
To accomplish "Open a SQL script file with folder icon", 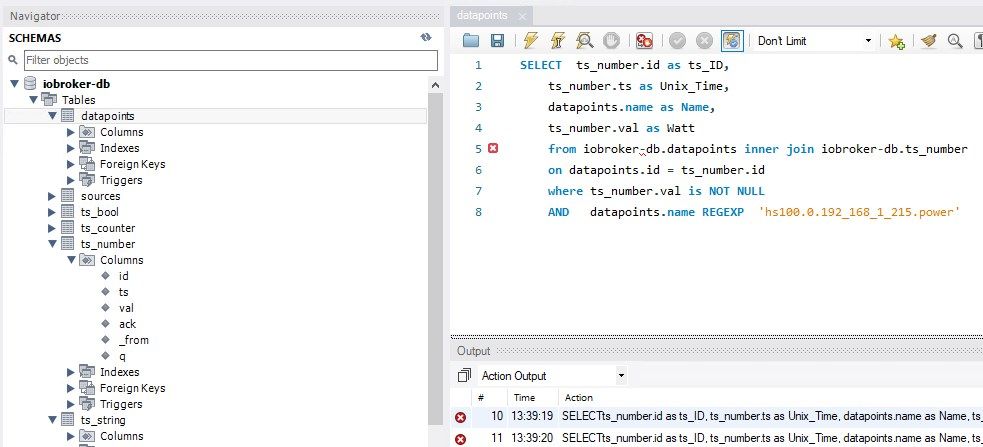I will [471, 41].
